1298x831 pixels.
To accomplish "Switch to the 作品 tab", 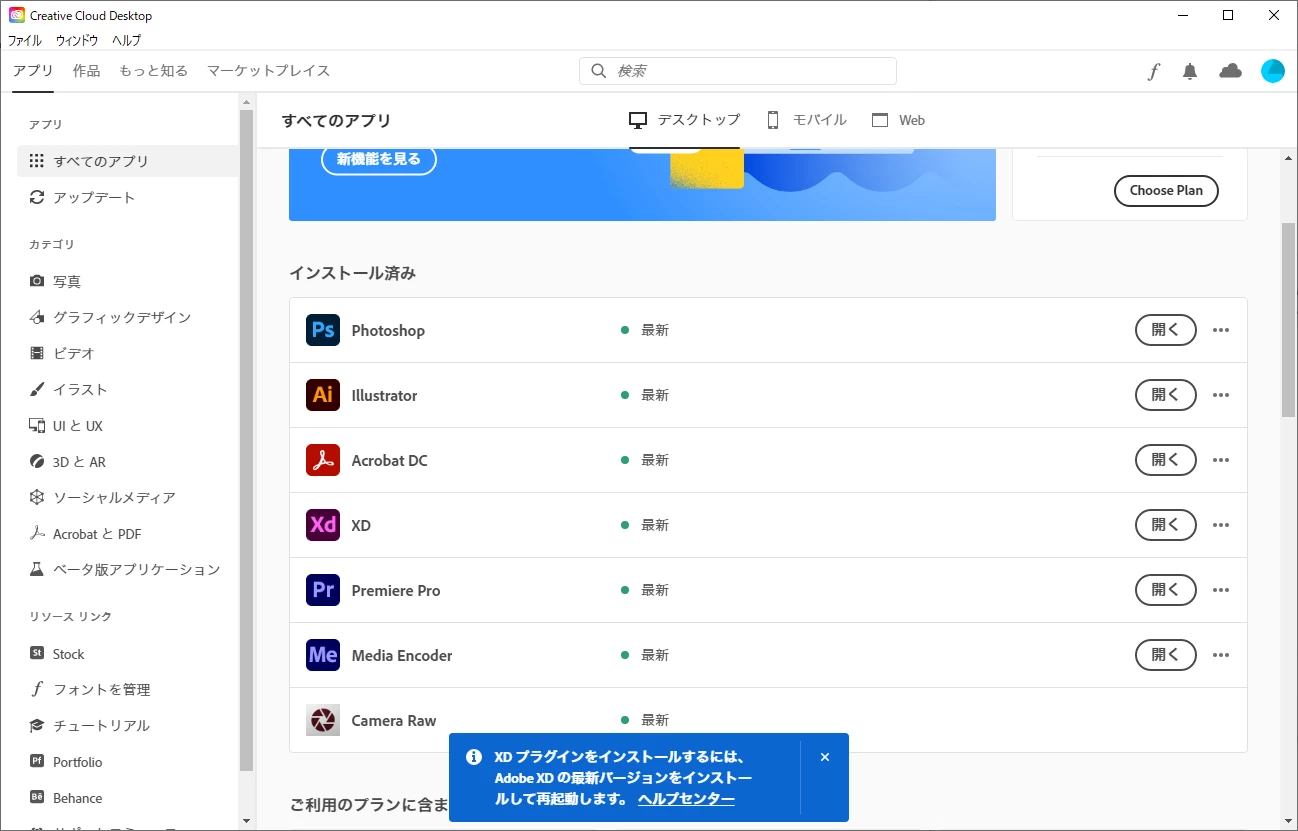I will (86, 71).
